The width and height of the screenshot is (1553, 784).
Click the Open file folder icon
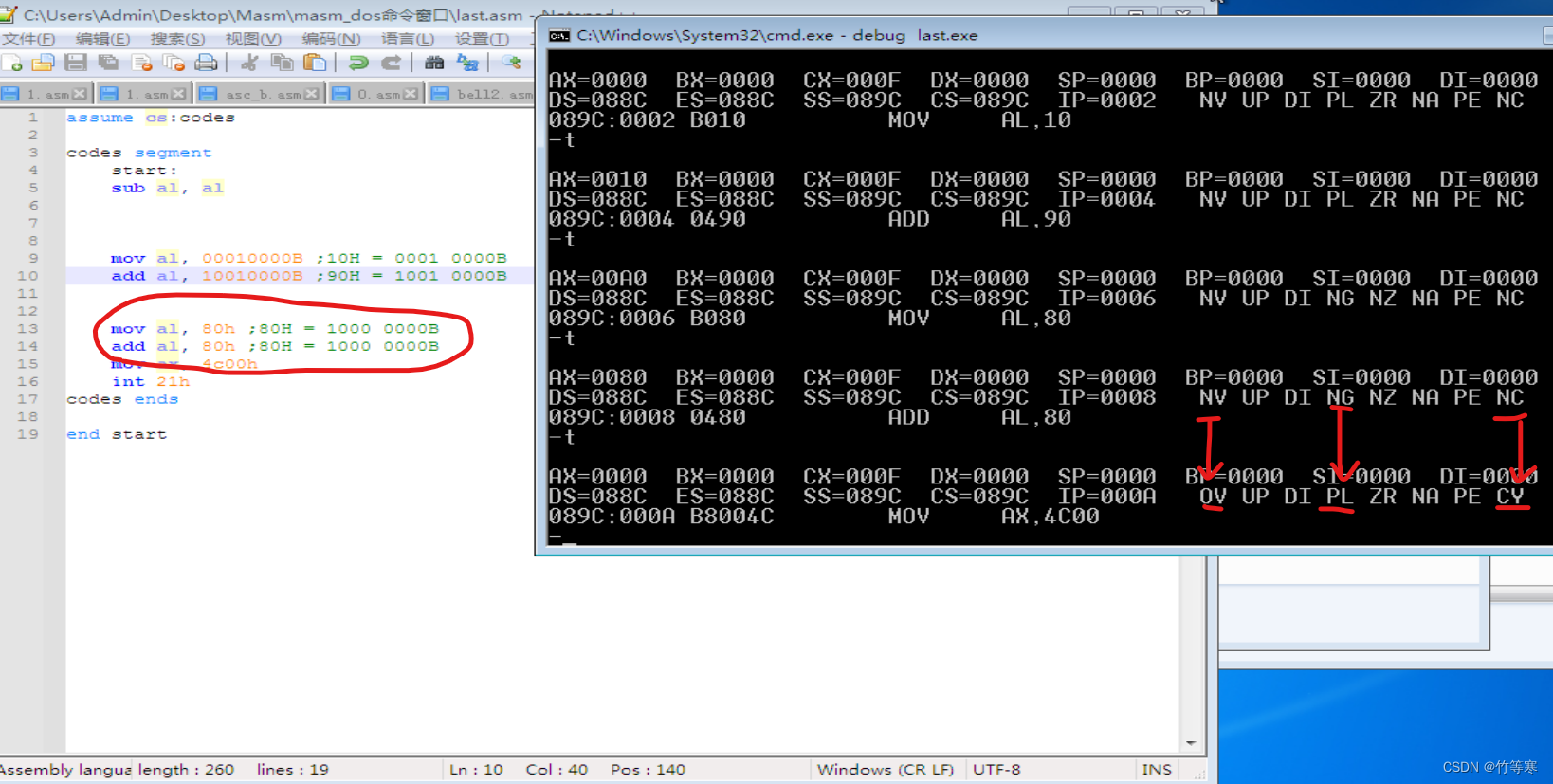tap(44, 64)
